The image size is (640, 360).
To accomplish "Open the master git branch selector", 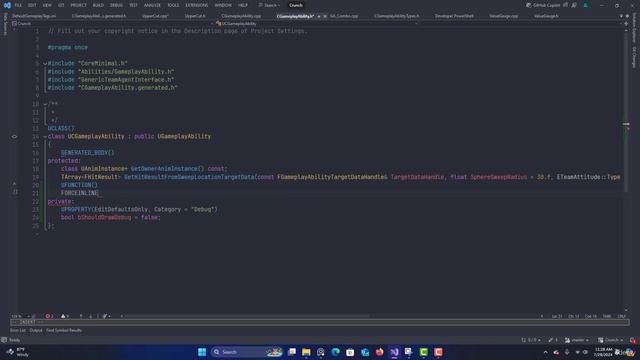I will [577, 340].
